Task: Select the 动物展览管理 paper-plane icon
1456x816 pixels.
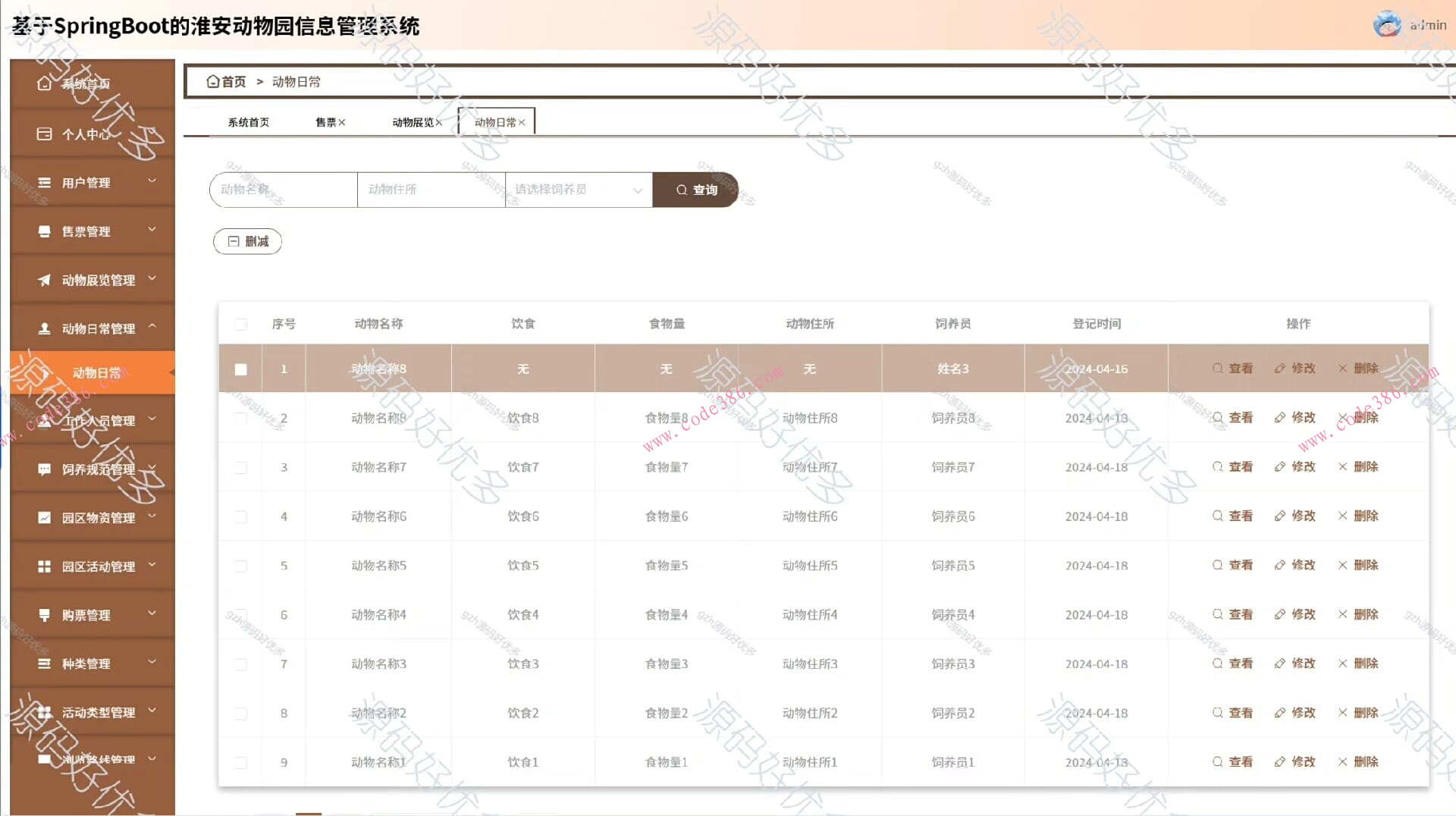Action: pyautogui.click(x=43, y=279)
